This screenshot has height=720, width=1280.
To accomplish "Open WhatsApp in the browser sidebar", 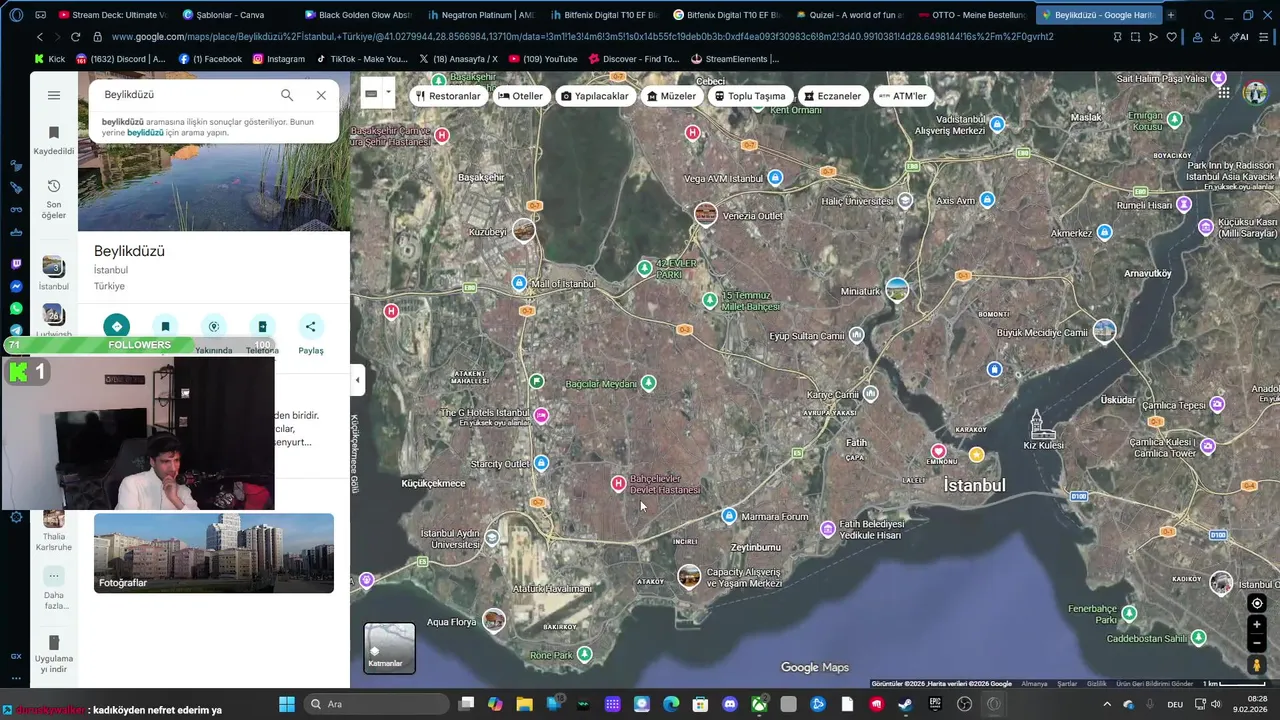I will click(16, 309).
